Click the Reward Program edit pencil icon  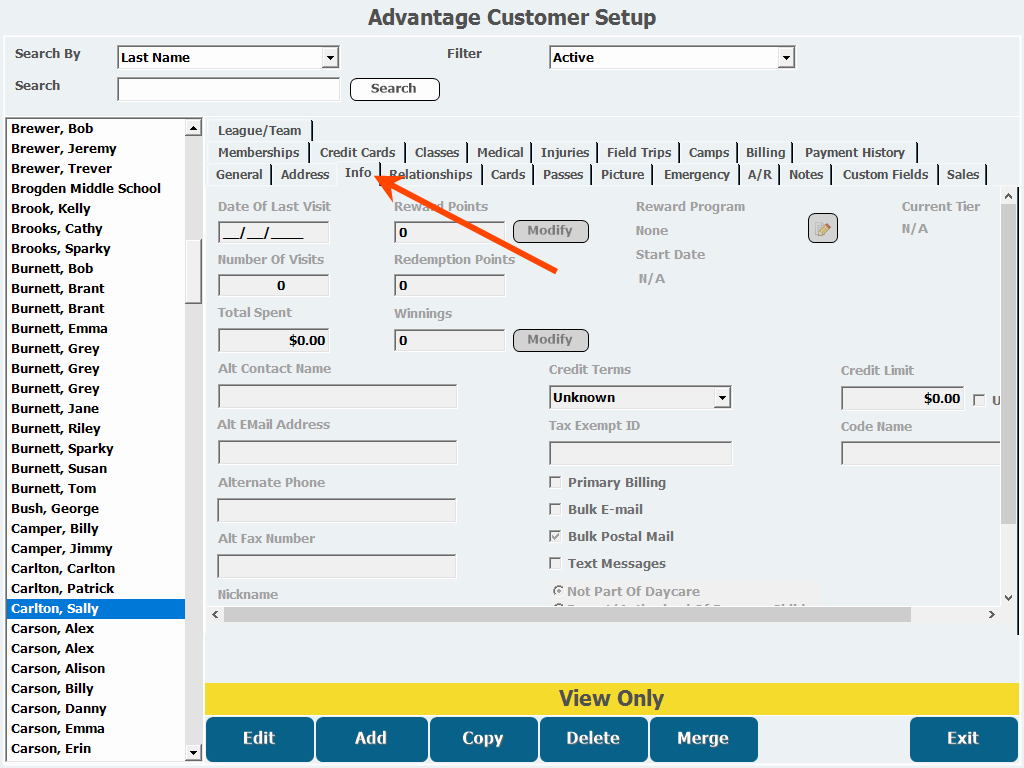pos(822,229)
